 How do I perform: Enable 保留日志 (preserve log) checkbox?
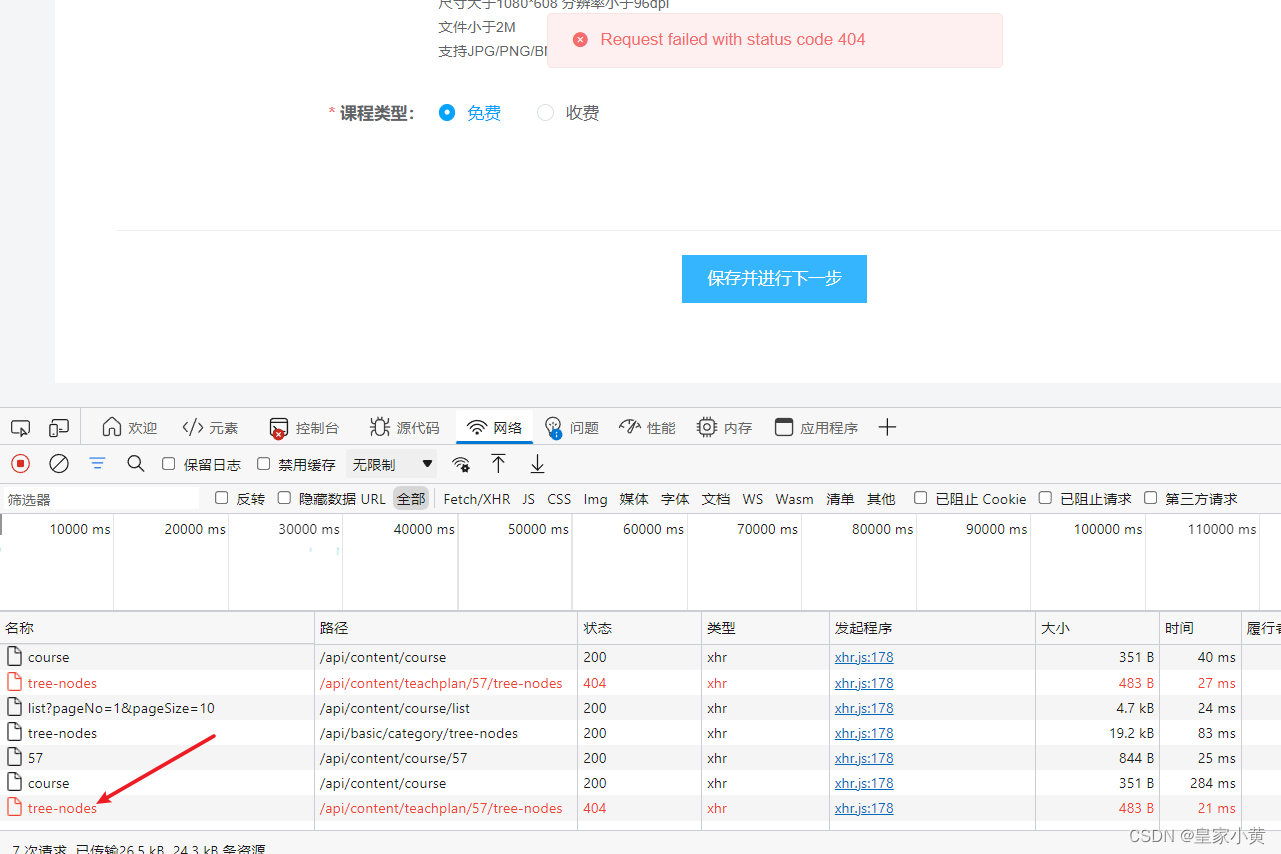click(168, 464)
